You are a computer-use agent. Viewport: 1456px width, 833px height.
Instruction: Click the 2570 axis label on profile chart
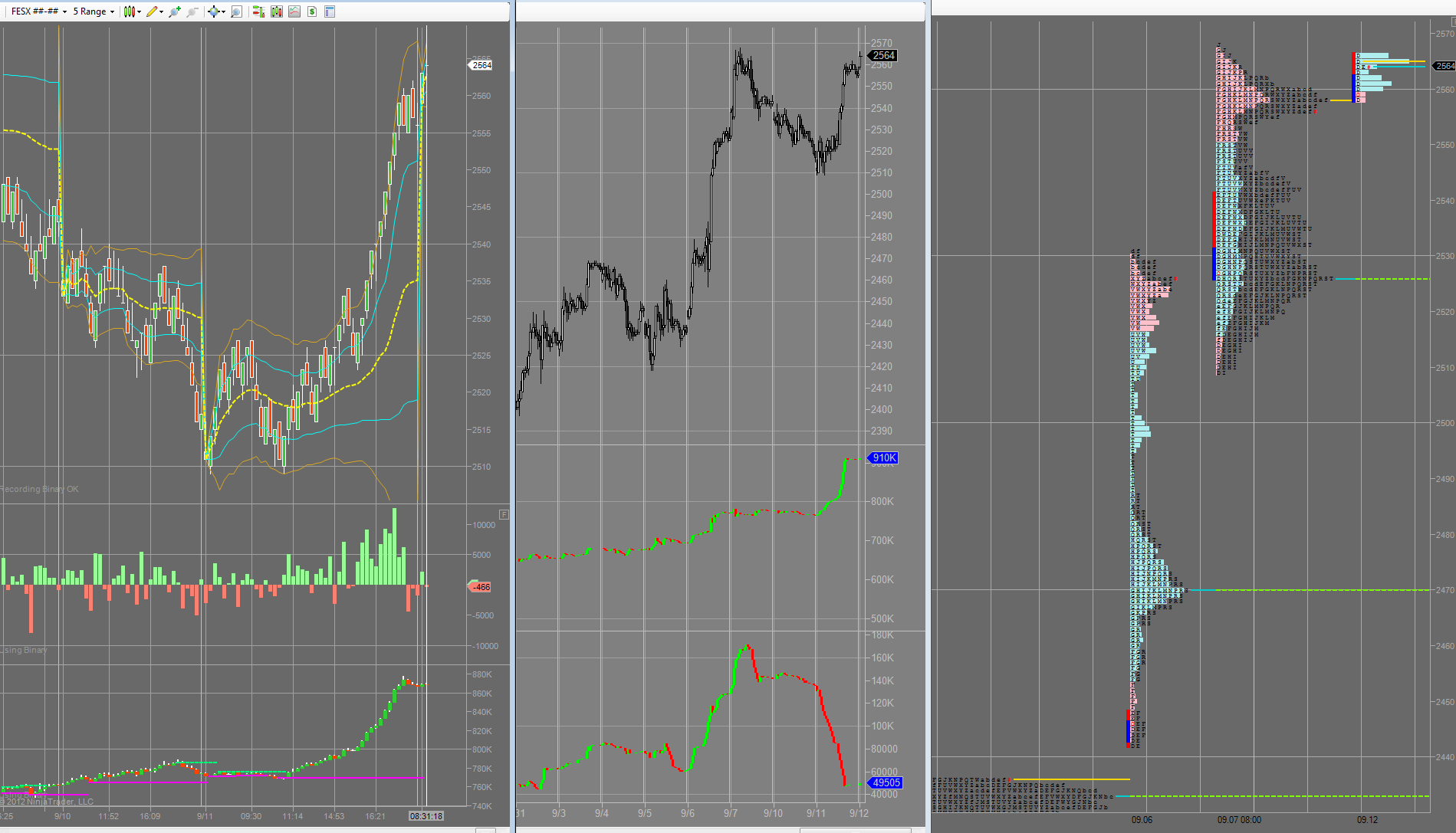click(x=1445, y=34)
